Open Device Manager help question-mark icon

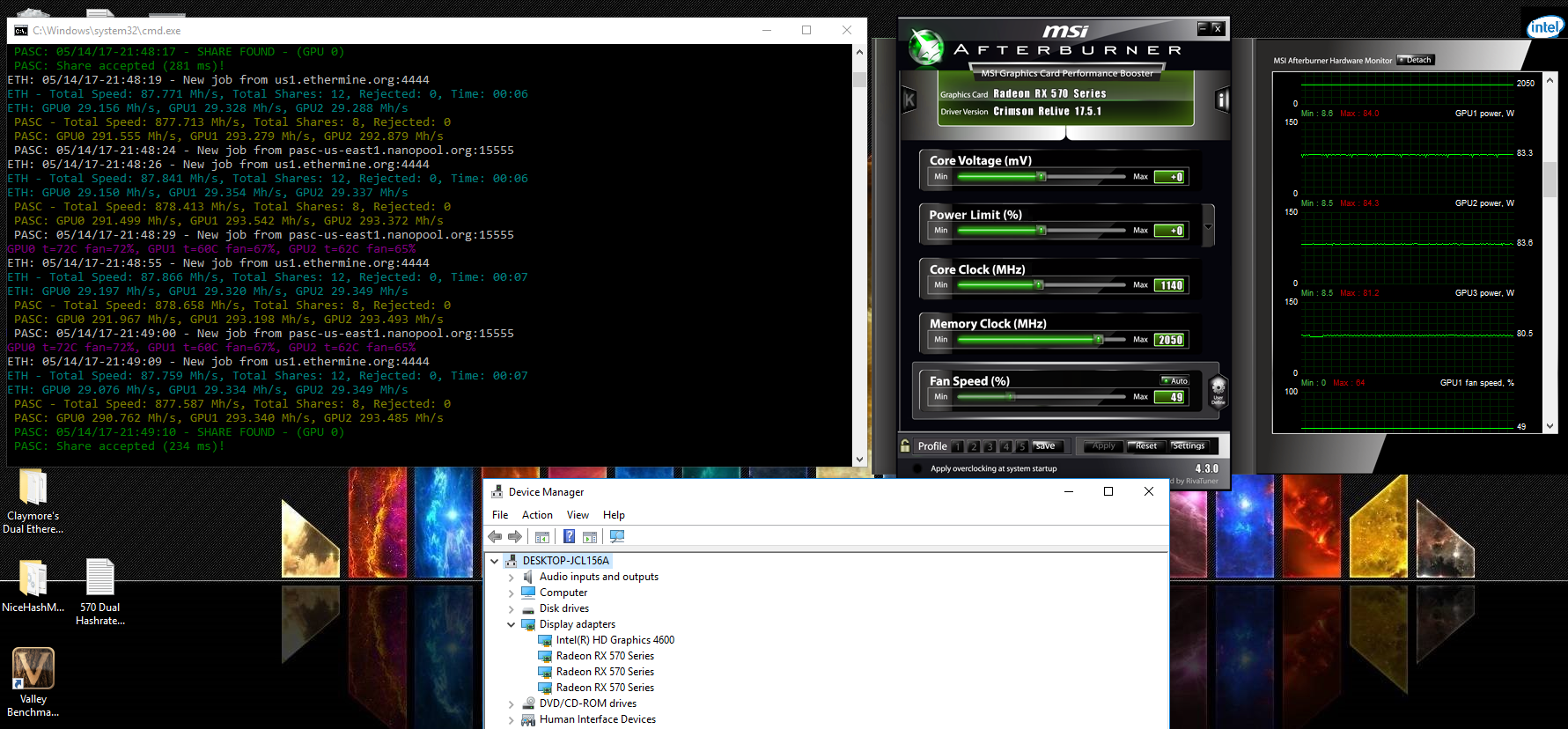(569, 536)
